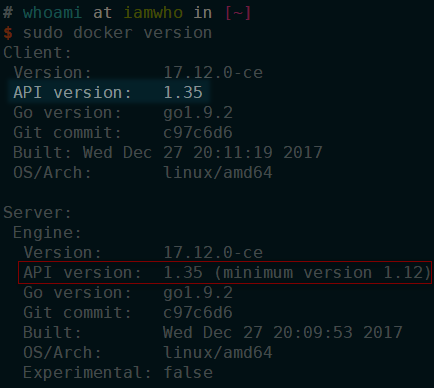Click the 'Client:' section heading
This screenshot has width=434, height=388.
click(38, 53)
